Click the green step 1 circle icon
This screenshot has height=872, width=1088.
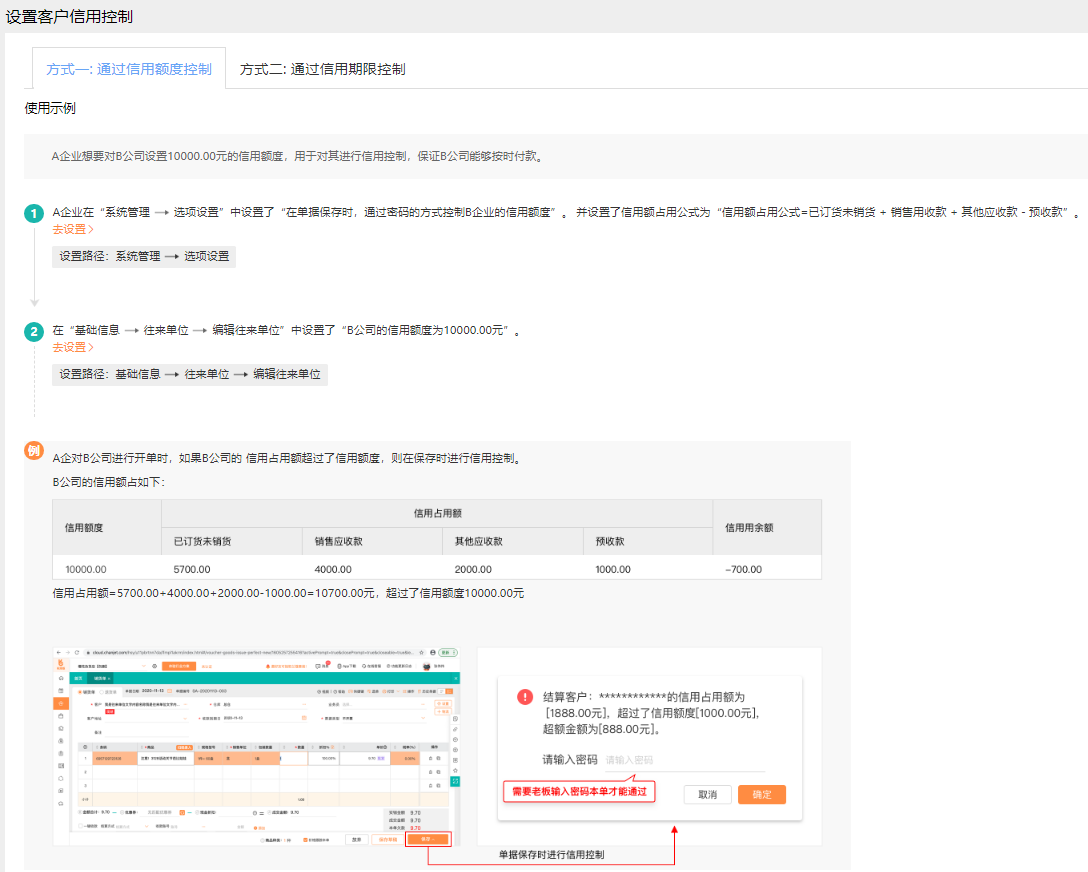tap(34, 214)
